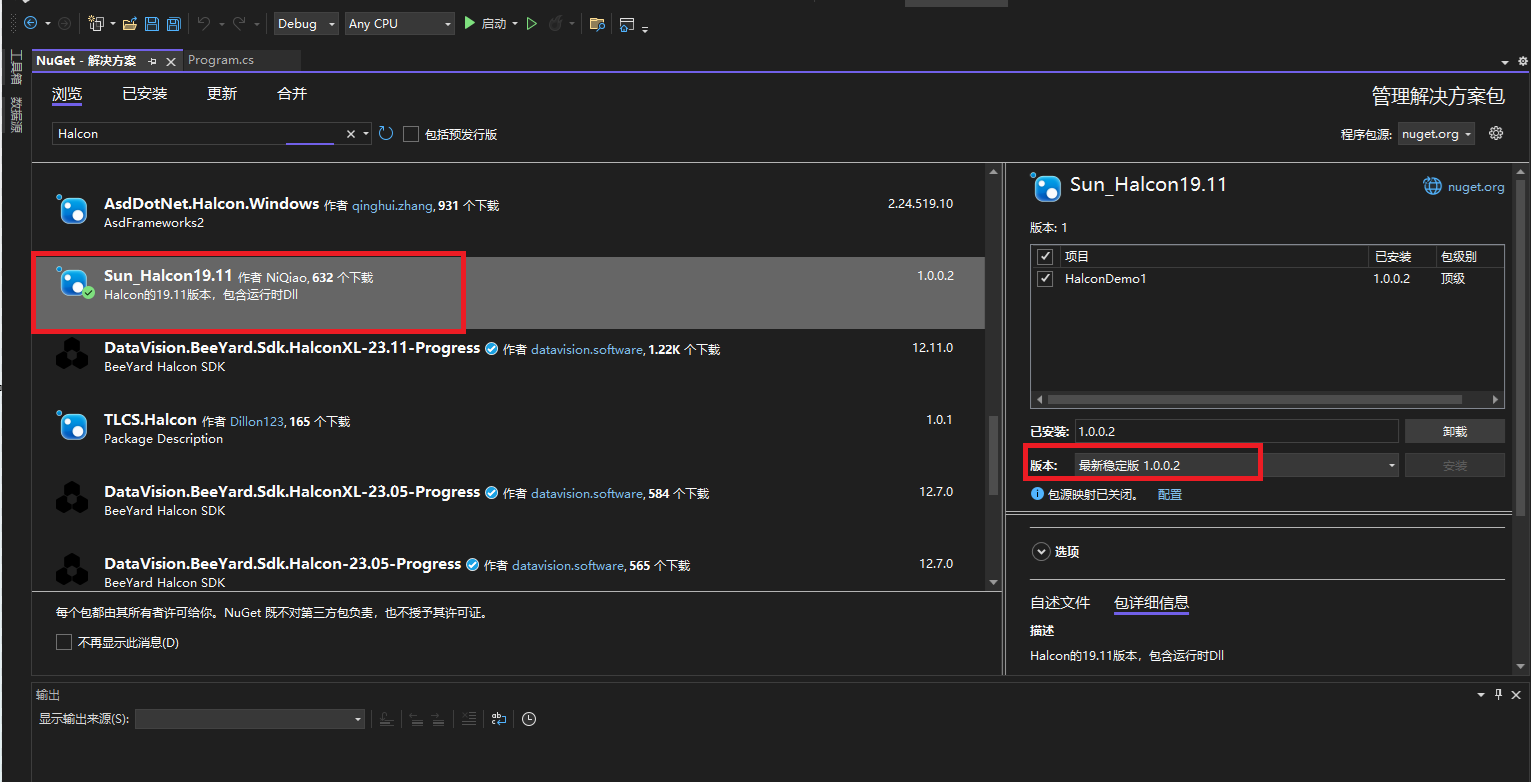Image resolution: width=1531 pixels, height=782 pixels.
Task: Click the window layout icon in toolbar
Action: tap(627, 23)
